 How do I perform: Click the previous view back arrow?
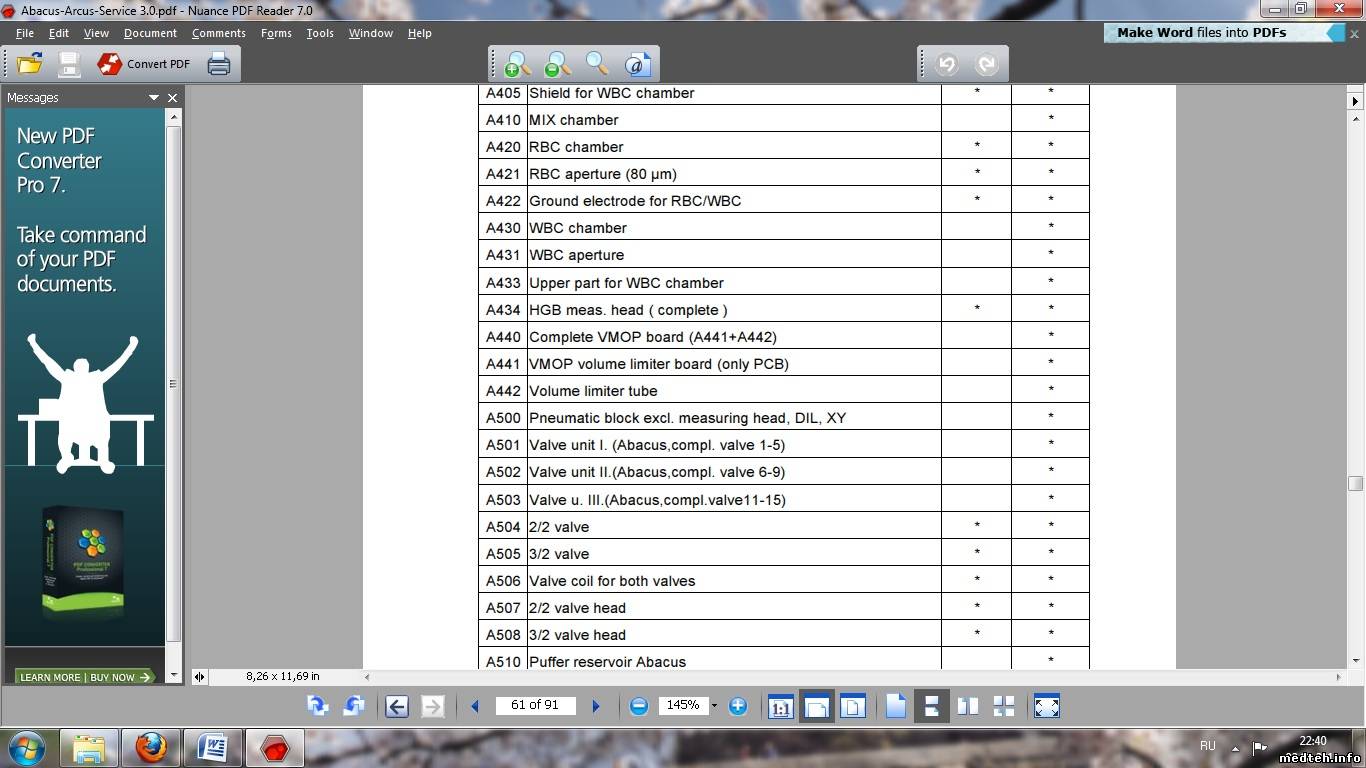397,706
